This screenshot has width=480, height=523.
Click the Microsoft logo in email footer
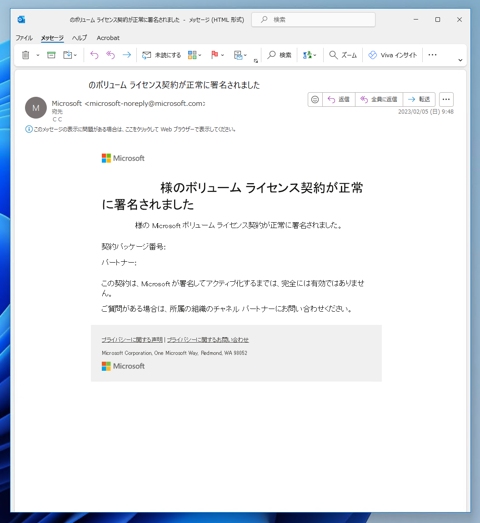123,366
